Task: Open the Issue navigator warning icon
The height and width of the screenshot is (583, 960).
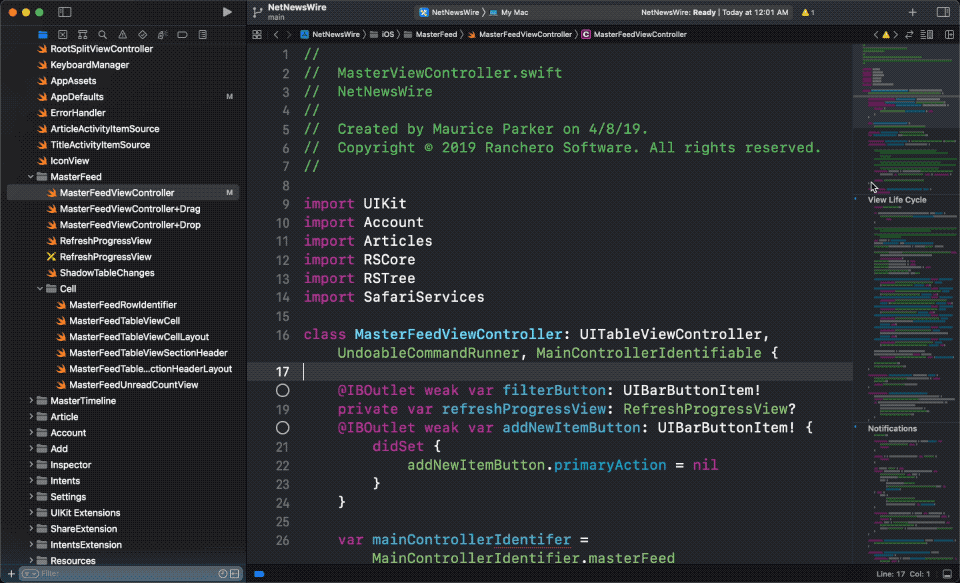Action: pyautogui.click(x=123, y=34)
